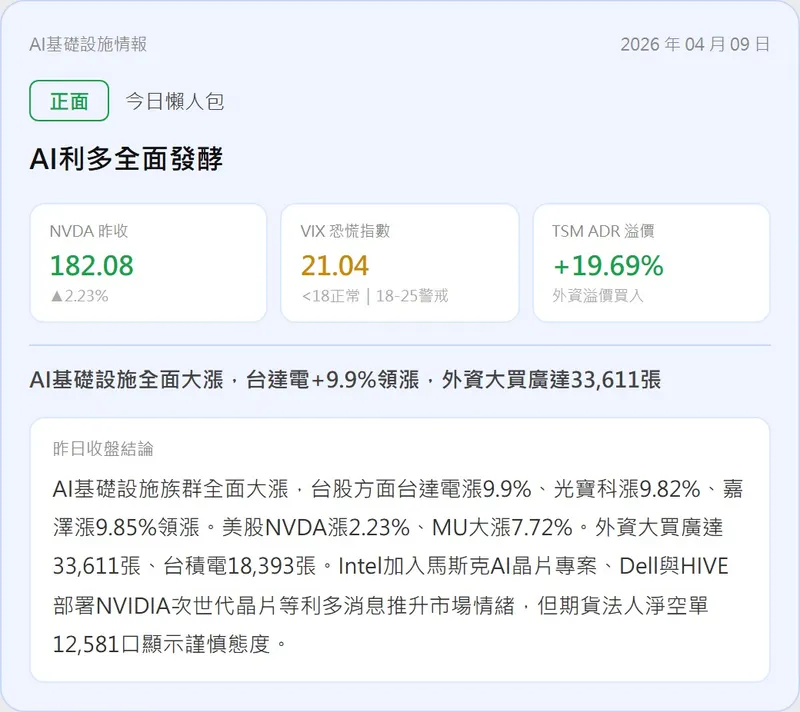Click the line mentioning NVIDIA次世代晶片

click(381, 606)
